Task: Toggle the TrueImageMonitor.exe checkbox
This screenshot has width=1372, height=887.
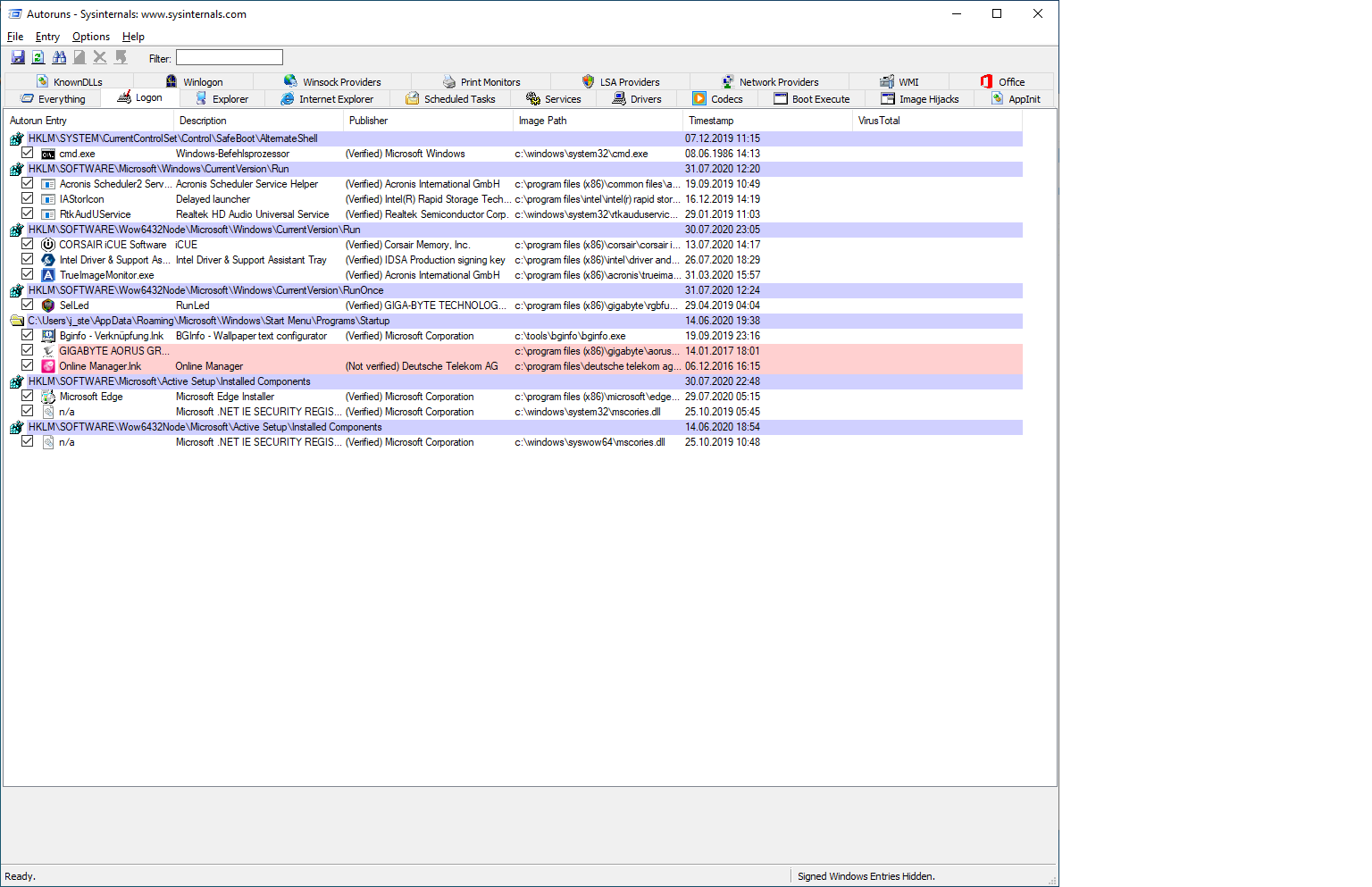Action: click(28, 274)
